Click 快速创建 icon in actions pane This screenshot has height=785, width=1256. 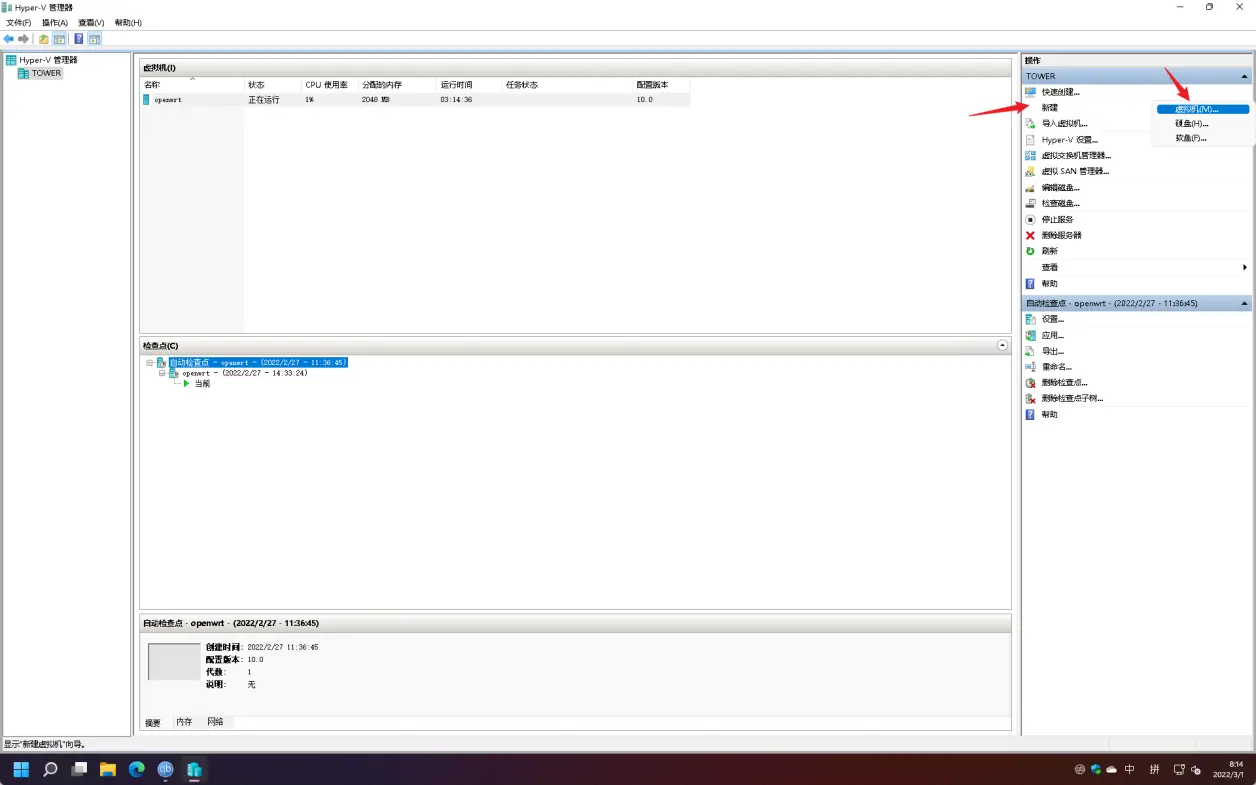1031,92
